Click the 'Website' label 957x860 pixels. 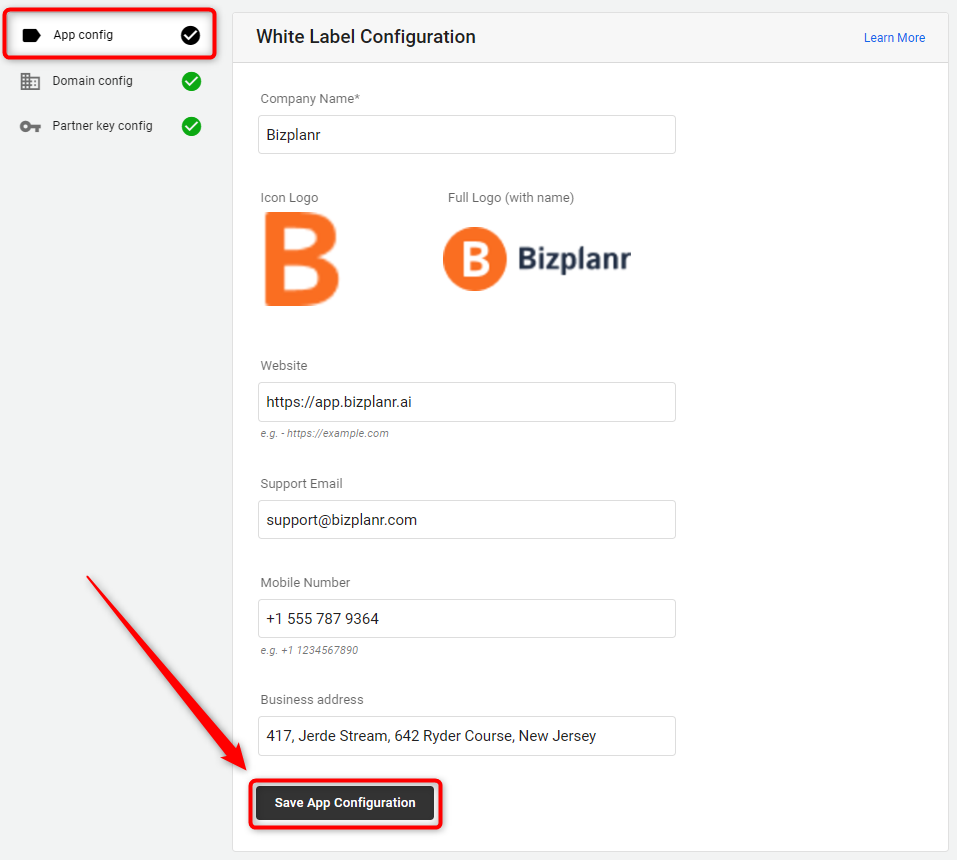click(x=284, y=366)
